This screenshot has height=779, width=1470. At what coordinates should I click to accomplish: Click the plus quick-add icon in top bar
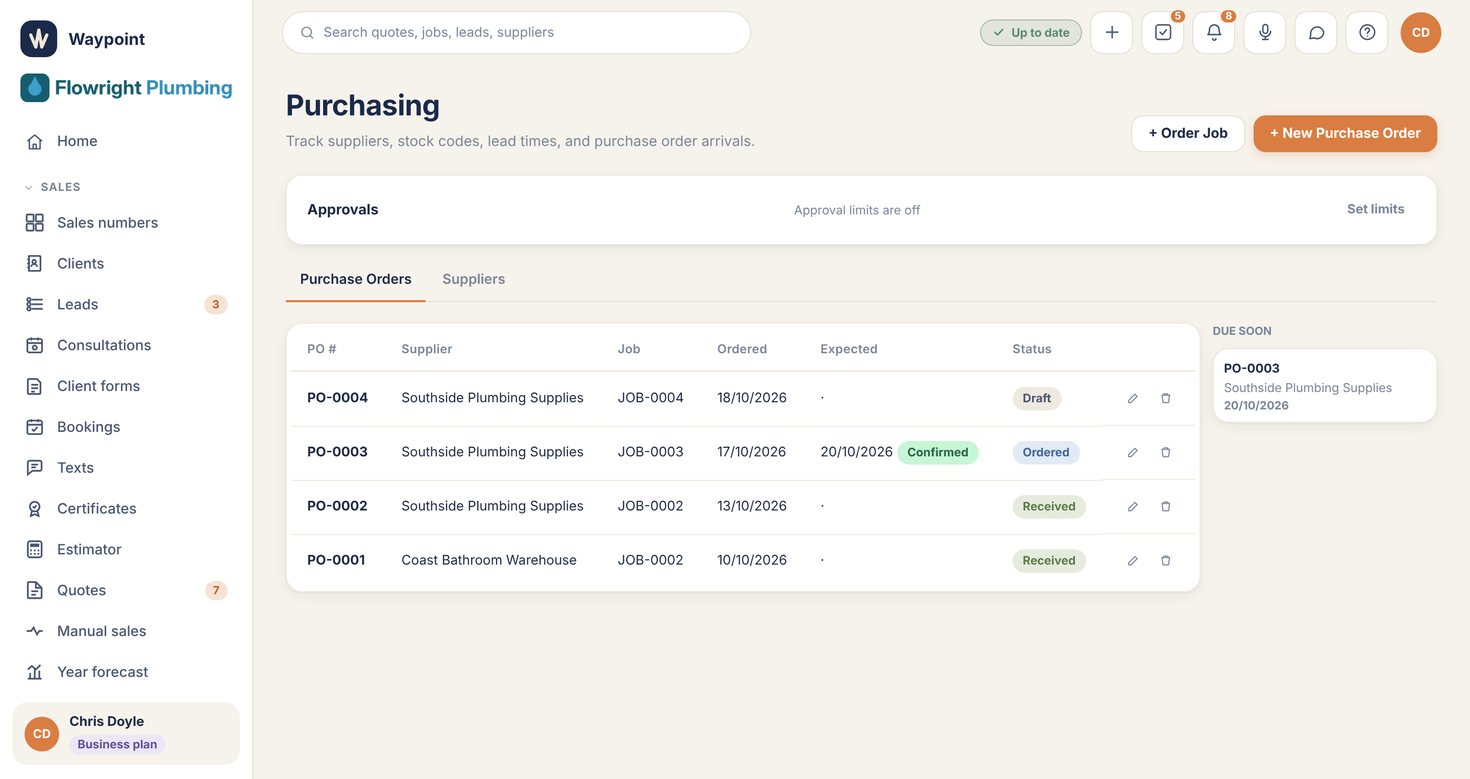coord(1111,32)
